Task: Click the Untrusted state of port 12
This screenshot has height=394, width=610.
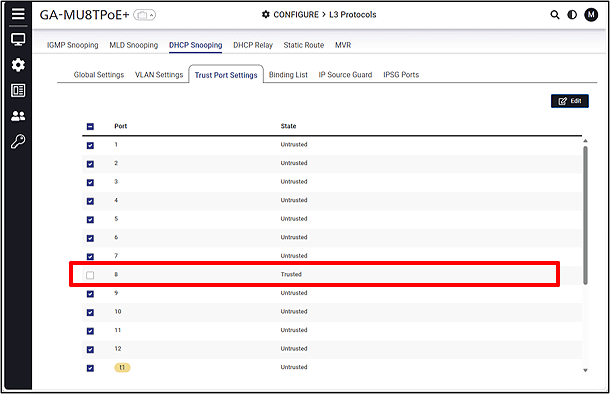Action: point(294,348)
